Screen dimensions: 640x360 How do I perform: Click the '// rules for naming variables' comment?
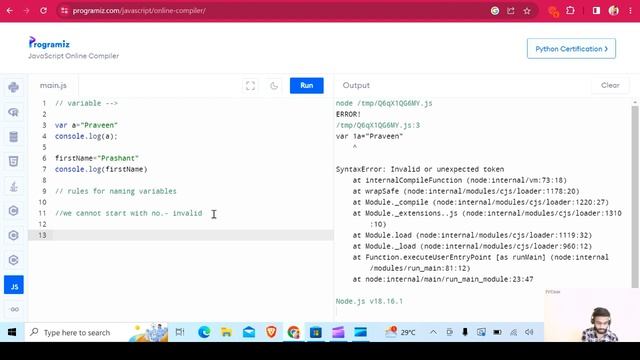point(116,191)
